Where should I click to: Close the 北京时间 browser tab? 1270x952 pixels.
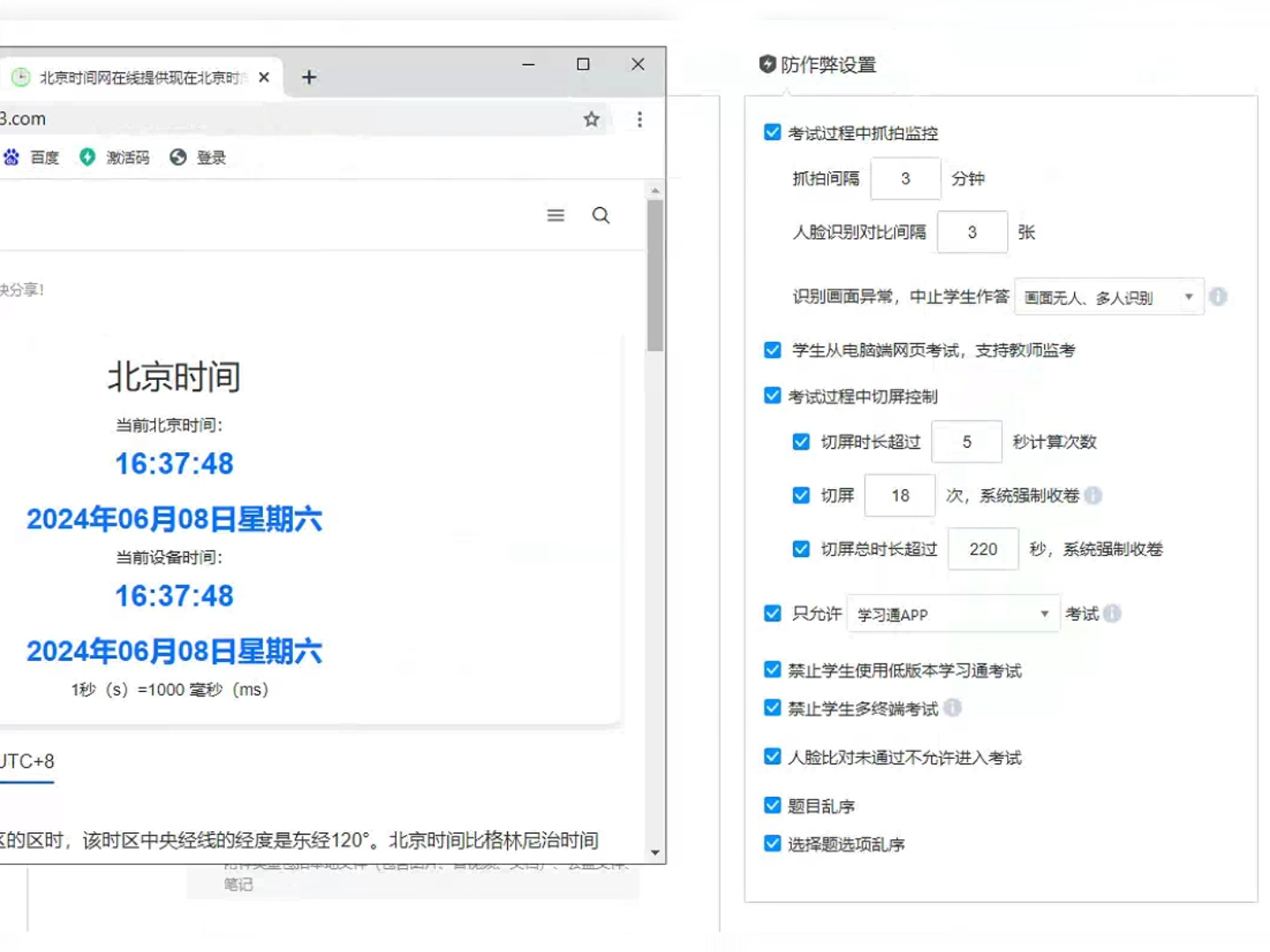coord(264,78)
